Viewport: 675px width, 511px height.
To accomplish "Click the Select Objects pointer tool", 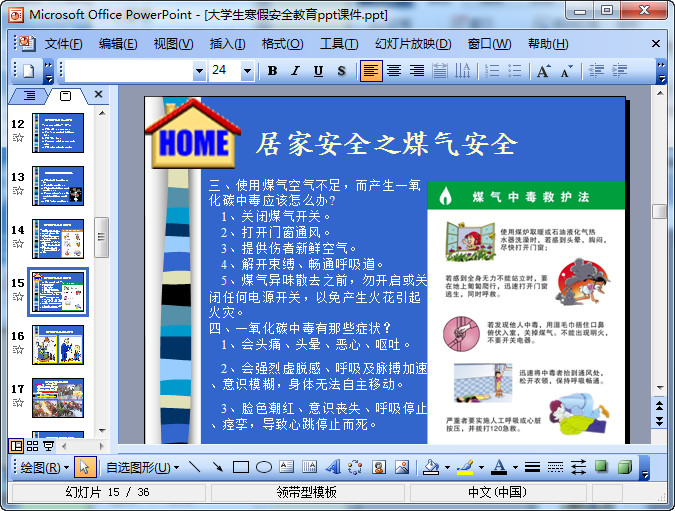I will point(86,467).
